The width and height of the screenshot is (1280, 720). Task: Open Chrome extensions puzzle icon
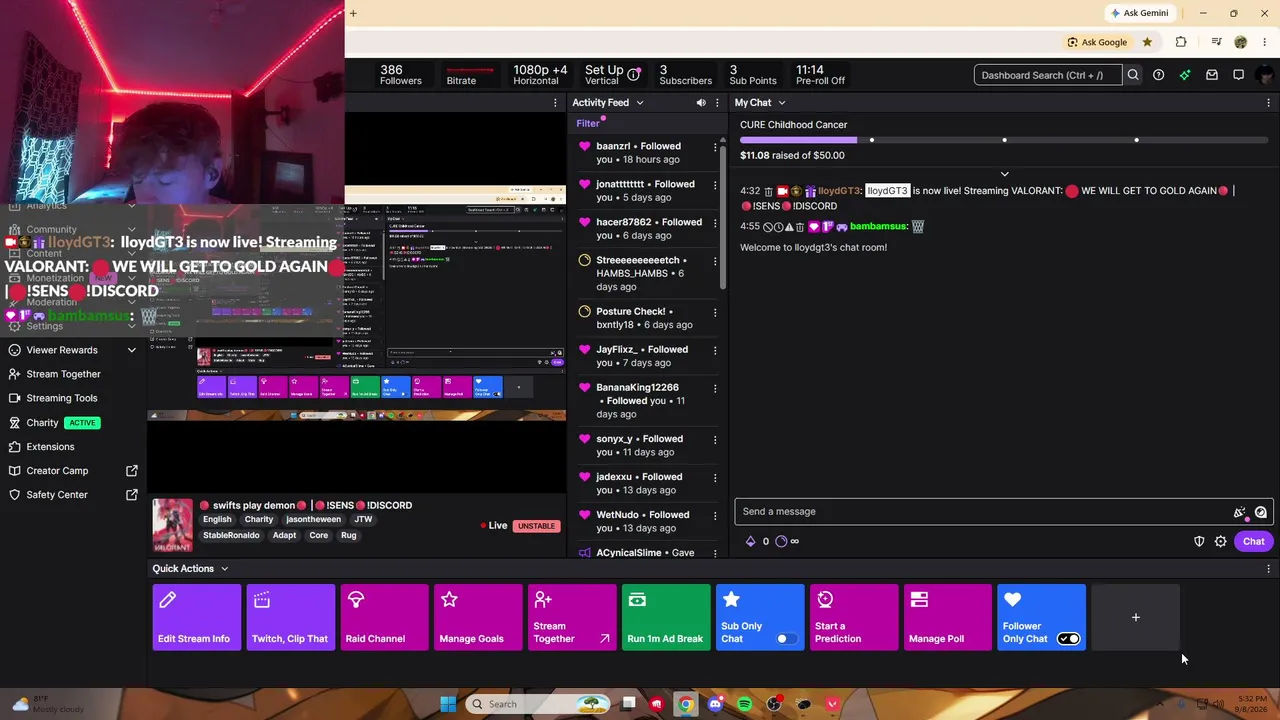[1181, 42]
